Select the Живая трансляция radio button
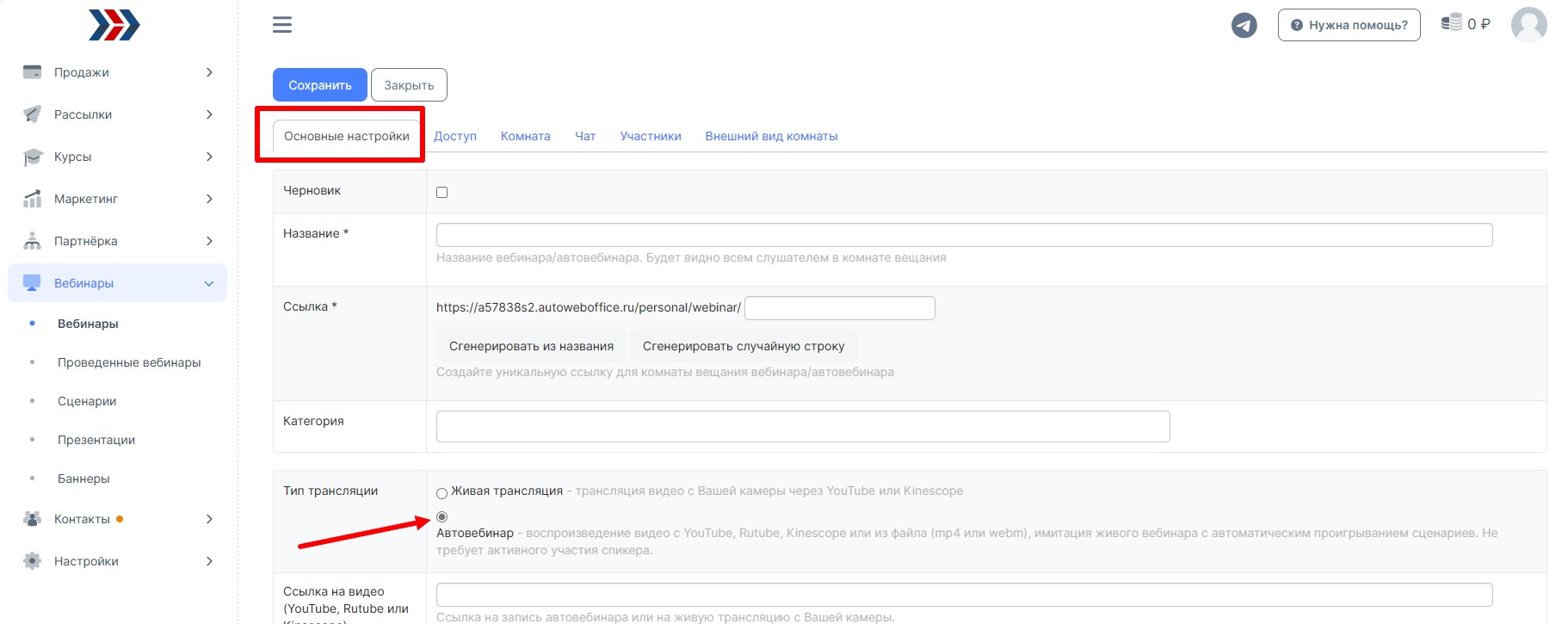This screenshot has width=1568, height=624. coord(442,493)
